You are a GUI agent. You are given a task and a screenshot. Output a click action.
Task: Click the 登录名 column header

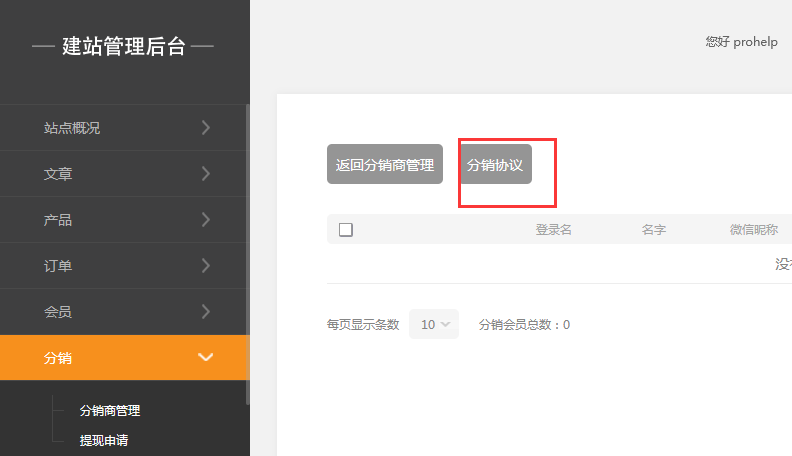point(553,230)
